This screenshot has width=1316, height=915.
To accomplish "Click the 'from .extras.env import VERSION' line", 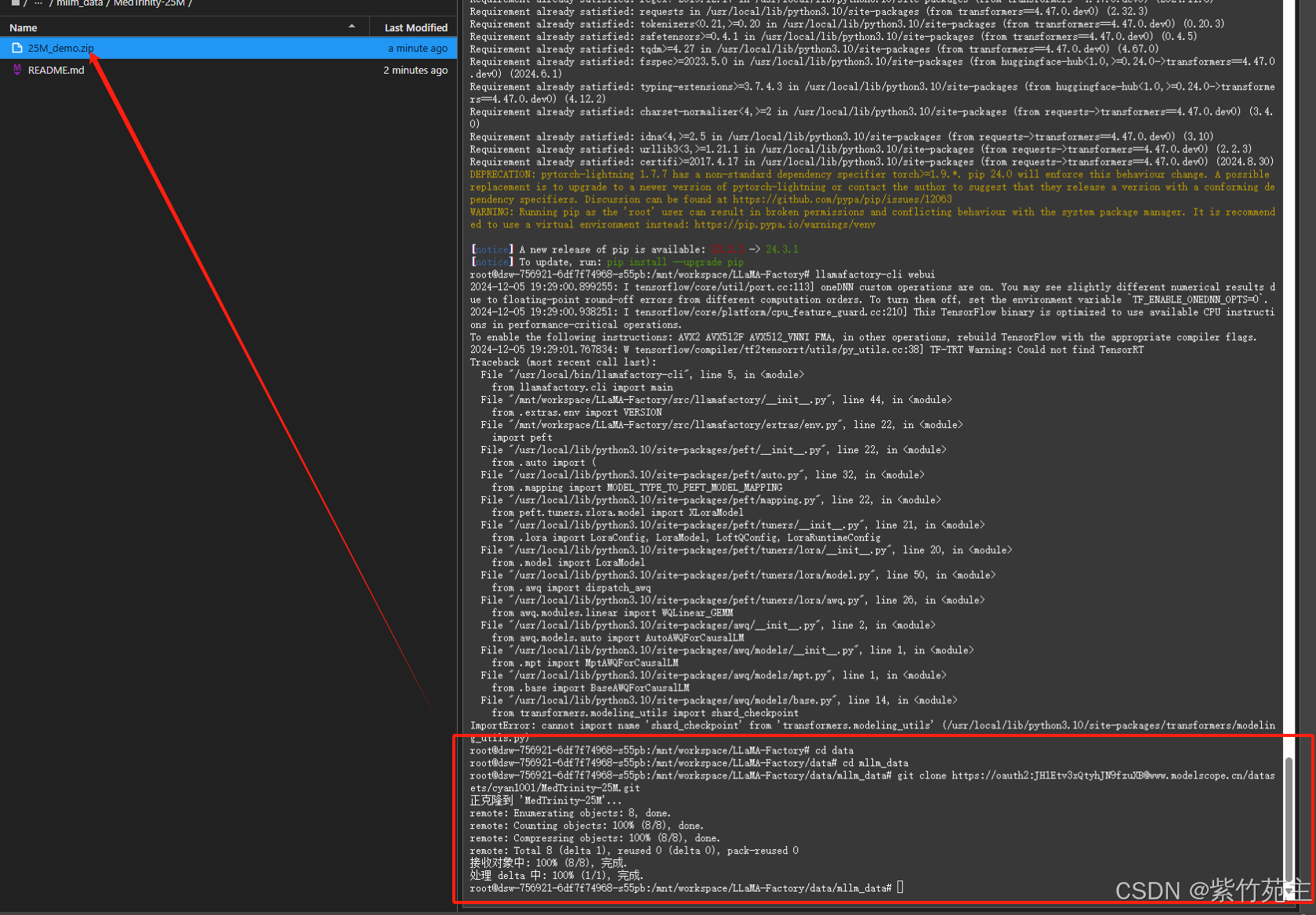I will [577, 412].
